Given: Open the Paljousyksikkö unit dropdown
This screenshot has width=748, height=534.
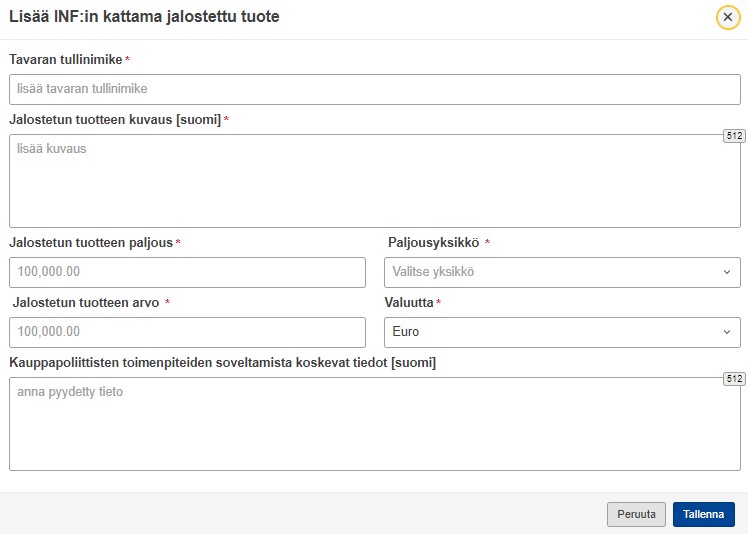Looking at the screenshot, I should pos(562,272).
